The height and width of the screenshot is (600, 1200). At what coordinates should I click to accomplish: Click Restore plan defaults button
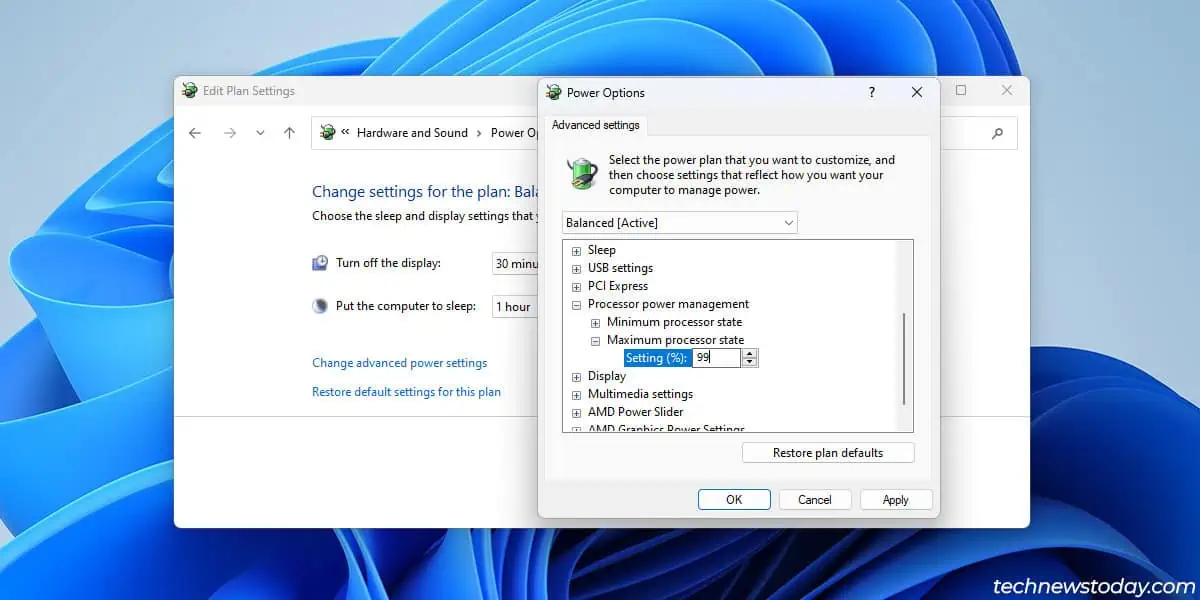coord(828,453)
